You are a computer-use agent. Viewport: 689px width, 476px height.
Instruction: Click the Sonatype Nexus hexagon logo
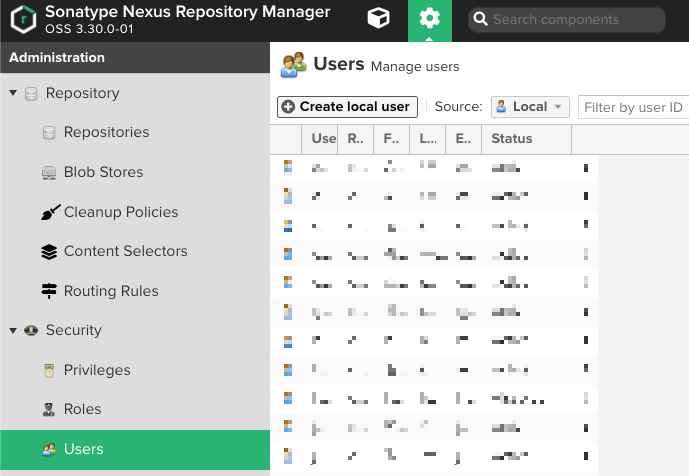23,19
